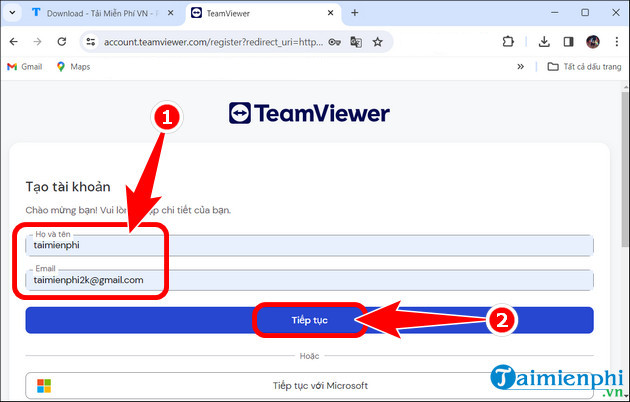Open a new tab with plus button
Viewport: 630px width, 402px height.
(x=354, y=13)
